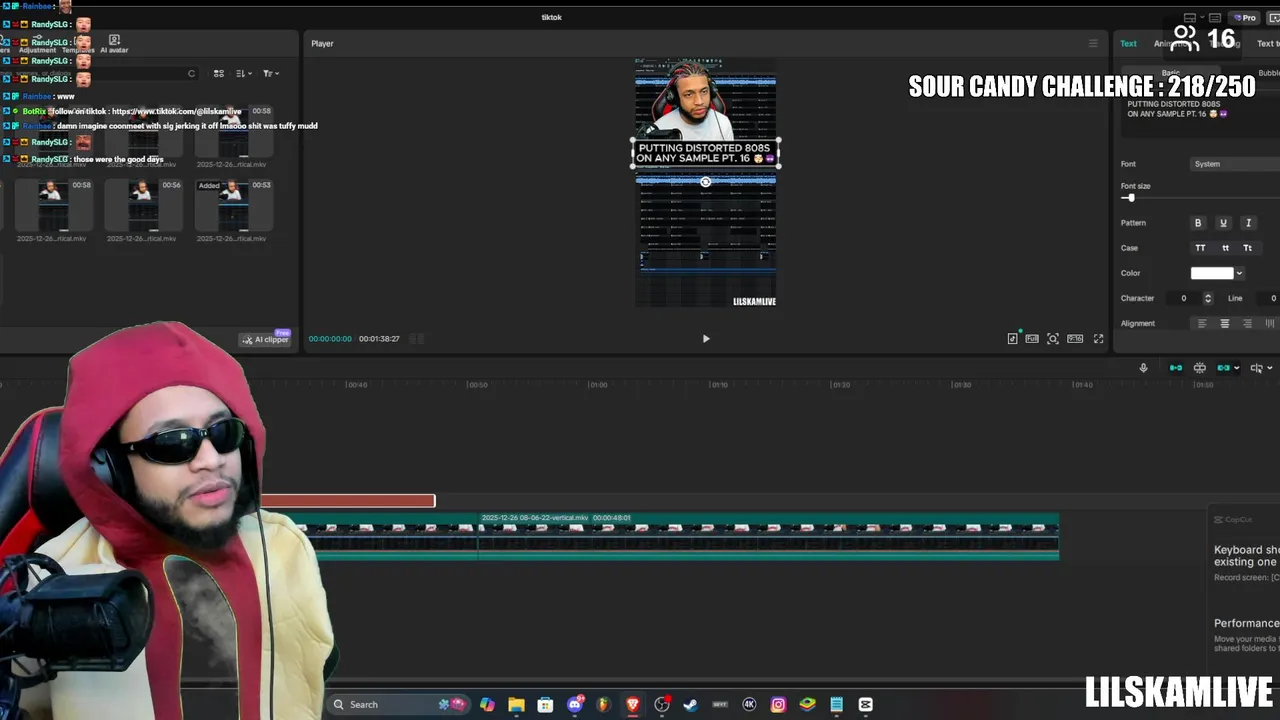Open the media sort dropdown
The width and height of the screenshot is (1280, 720).
pyautogui.click(x=243, y=74)
